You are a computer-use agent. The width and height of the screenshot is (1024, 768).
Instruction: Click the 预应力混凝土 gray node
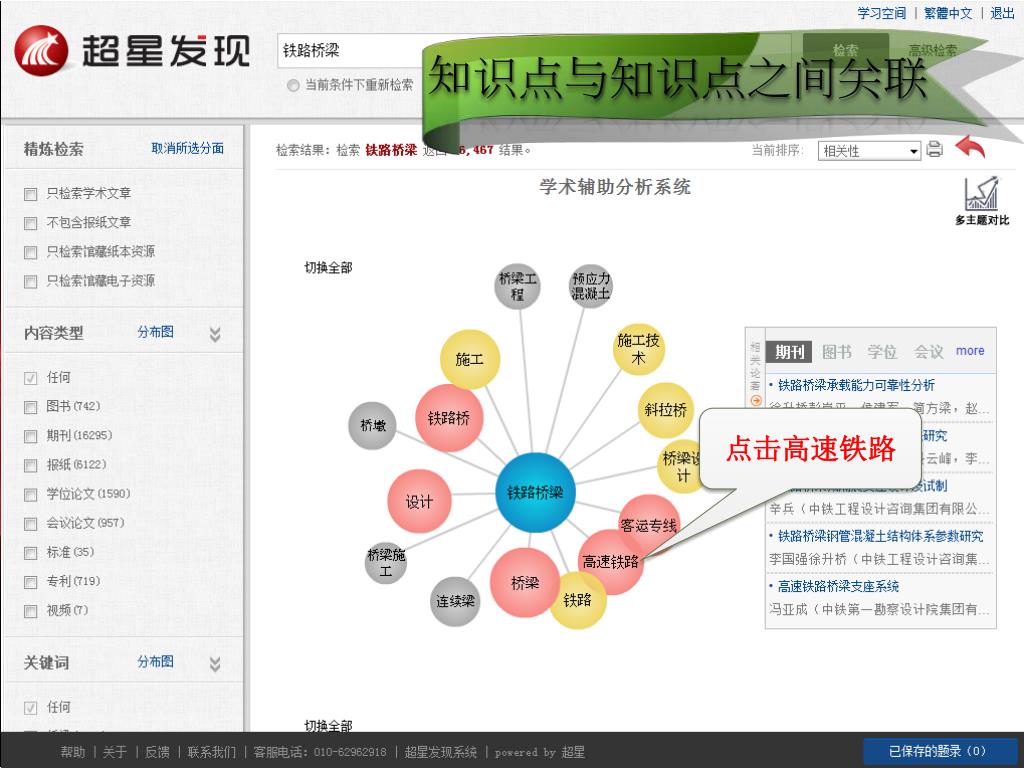(x=590, y=286)
